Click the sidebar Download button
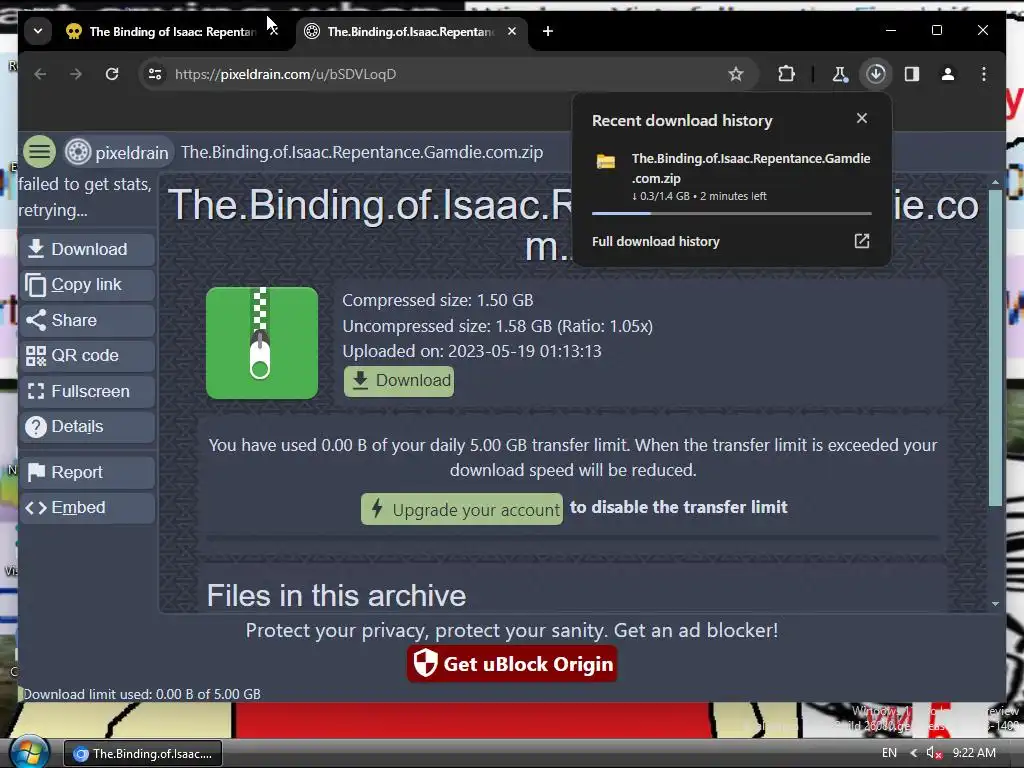 88,249
